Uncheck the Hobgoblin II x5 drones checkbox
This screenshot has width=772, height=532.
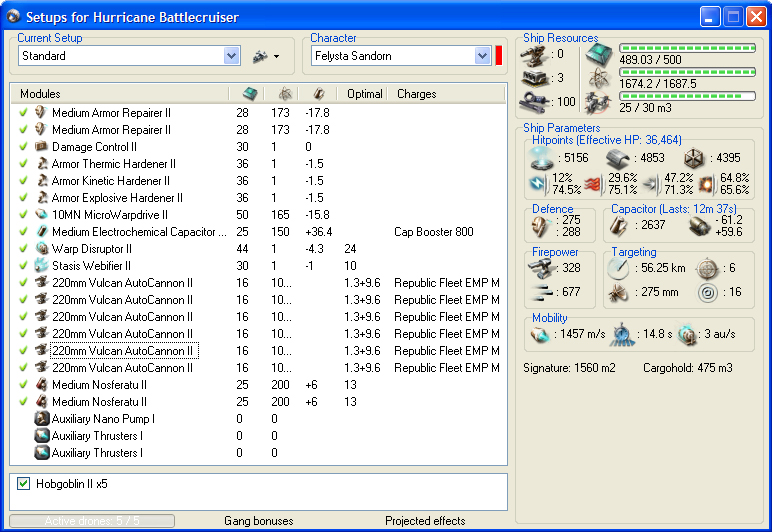coord(24,485)
